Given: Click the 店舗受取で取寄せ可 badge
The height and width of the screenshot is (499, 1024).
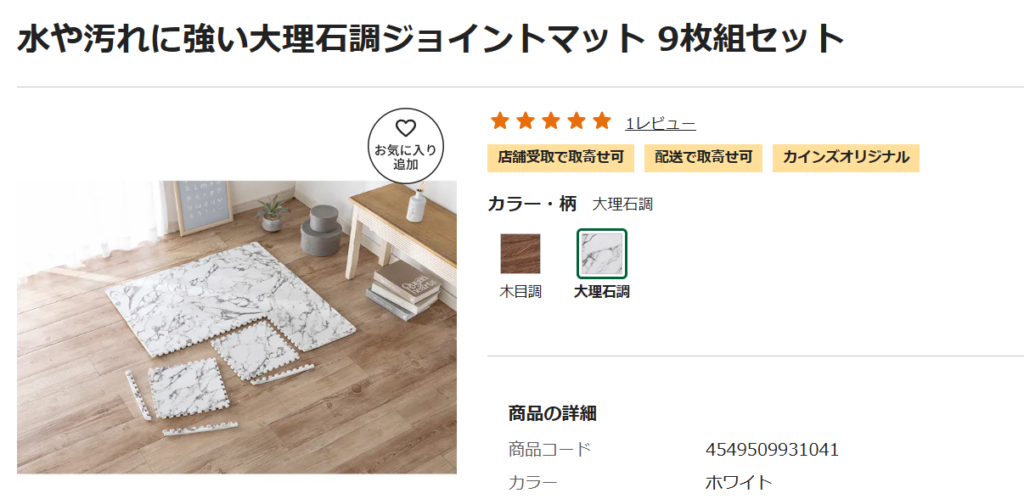Looking at the screenshot, I should (x=560, y=157).
